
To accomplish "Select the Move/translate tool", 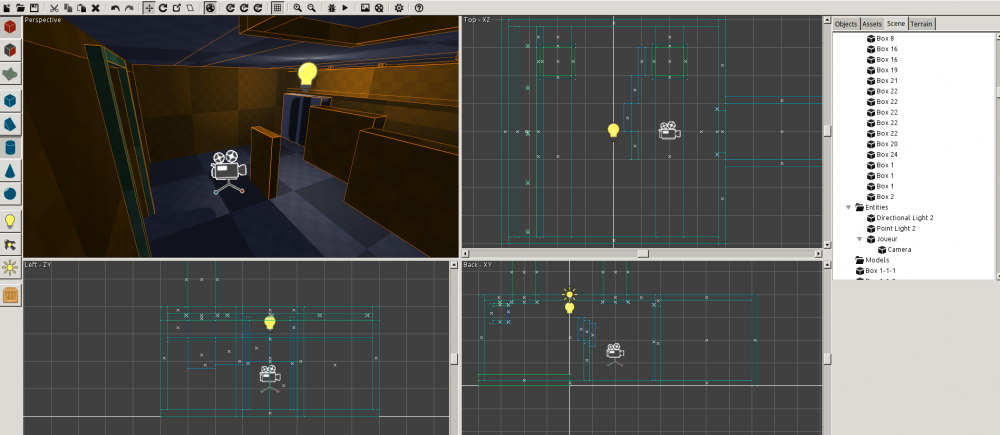I will 149,7.
